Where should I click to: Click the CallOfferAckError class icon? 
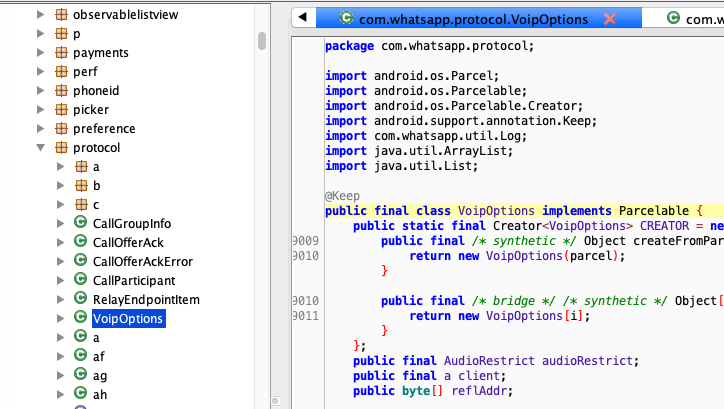tap(80, 260)
